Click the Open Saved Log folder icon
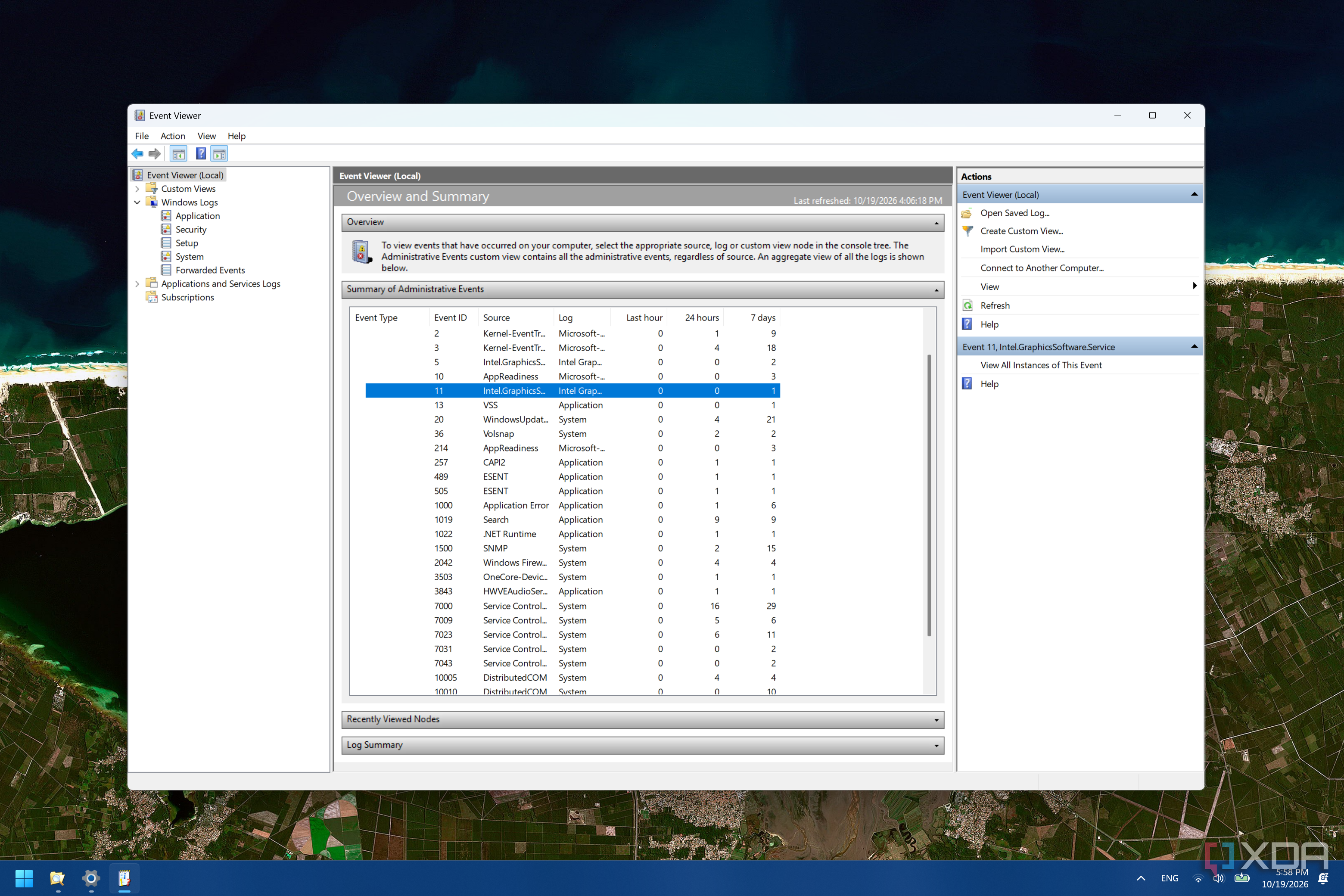Screen dimensions: 1344x896 967,213
